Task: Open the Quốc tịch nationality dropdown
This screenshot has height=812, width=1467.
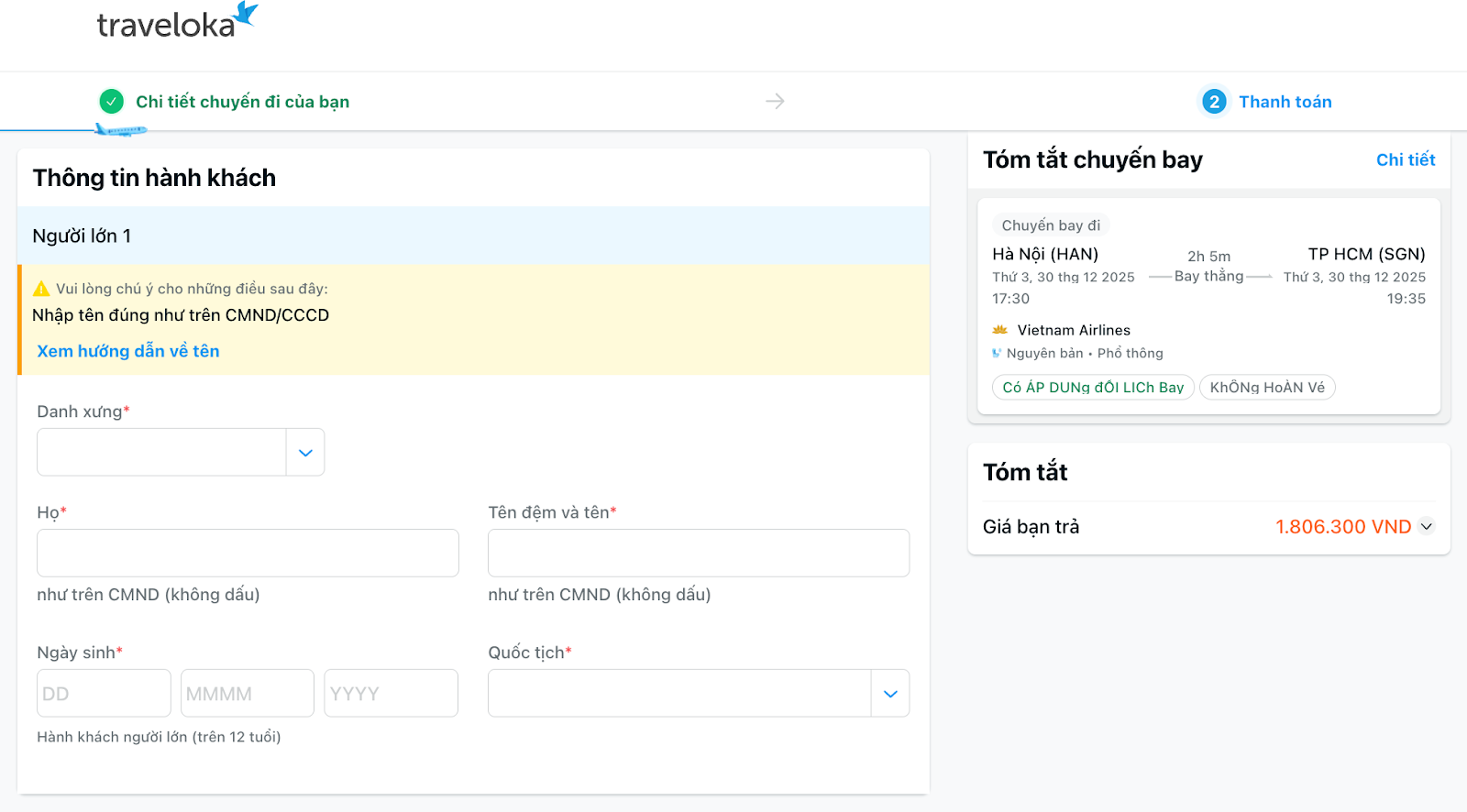Action: pos(698,693)
